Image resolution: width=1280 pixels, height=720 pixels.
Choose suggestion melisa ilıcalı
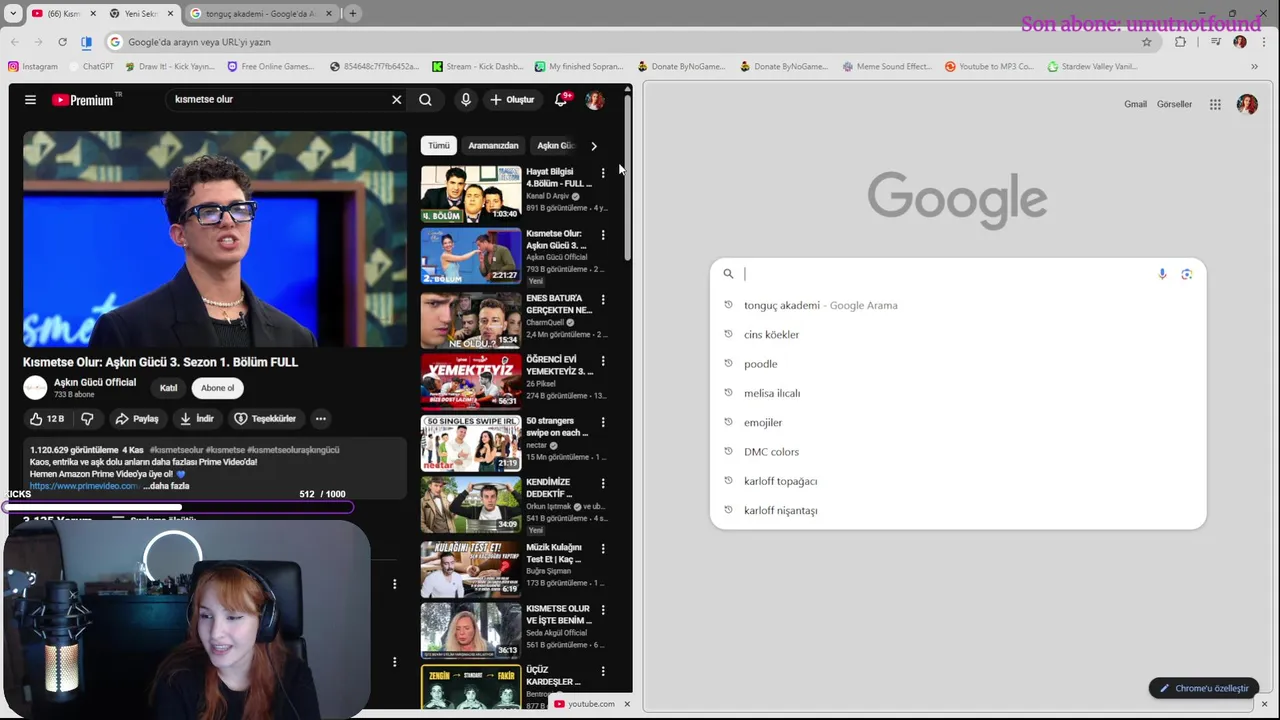(x=958, y=393)
